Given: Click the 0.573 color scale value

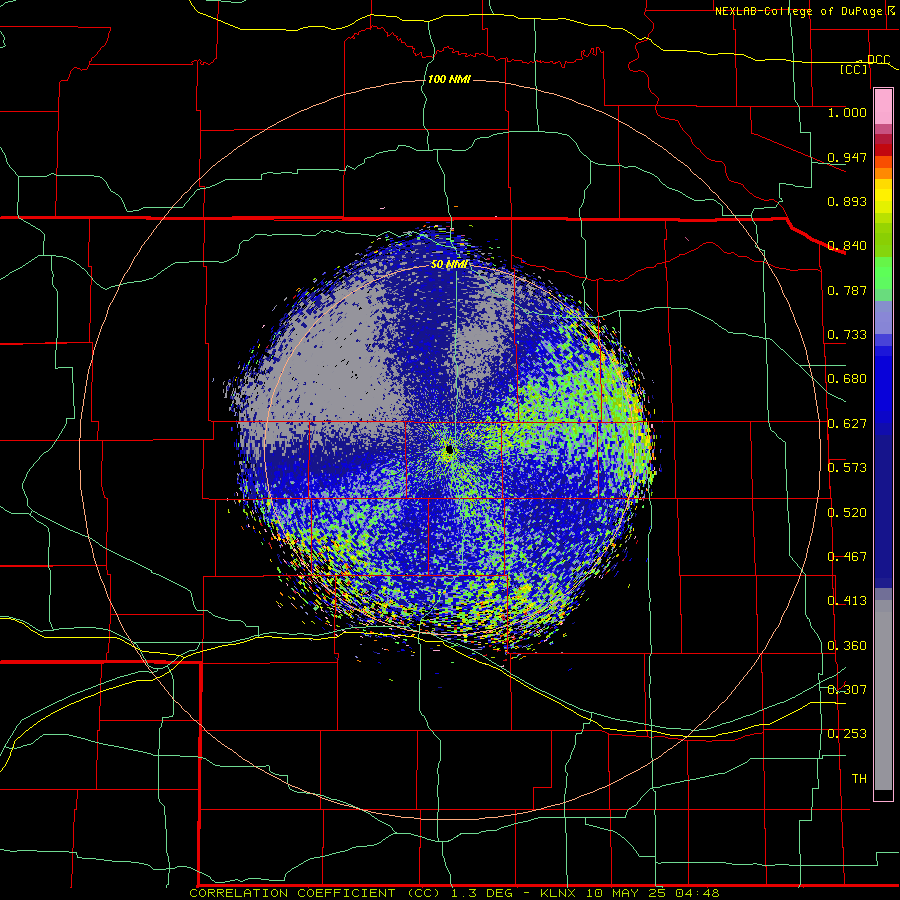Looking at the screenshot, I should click(847, 468).
